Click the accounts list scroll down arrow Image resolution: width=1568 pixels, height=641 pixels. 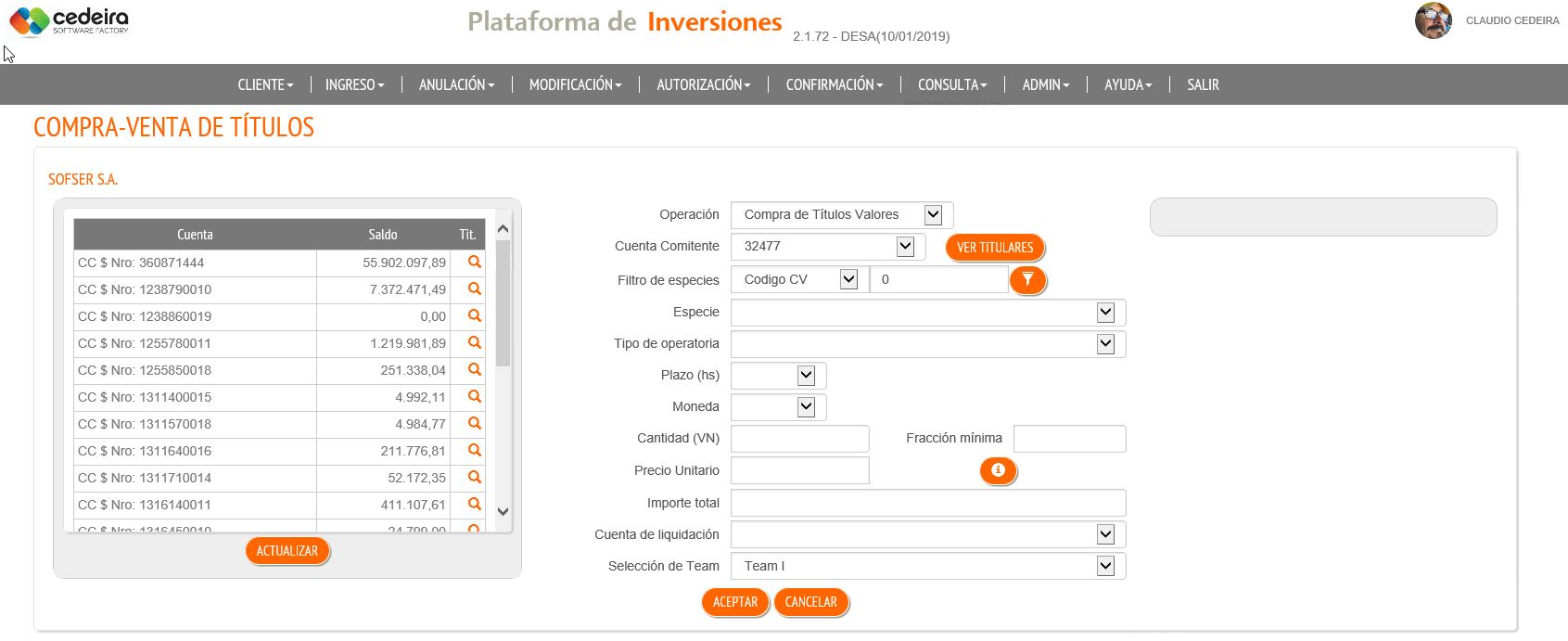click(x=504, y=511)
